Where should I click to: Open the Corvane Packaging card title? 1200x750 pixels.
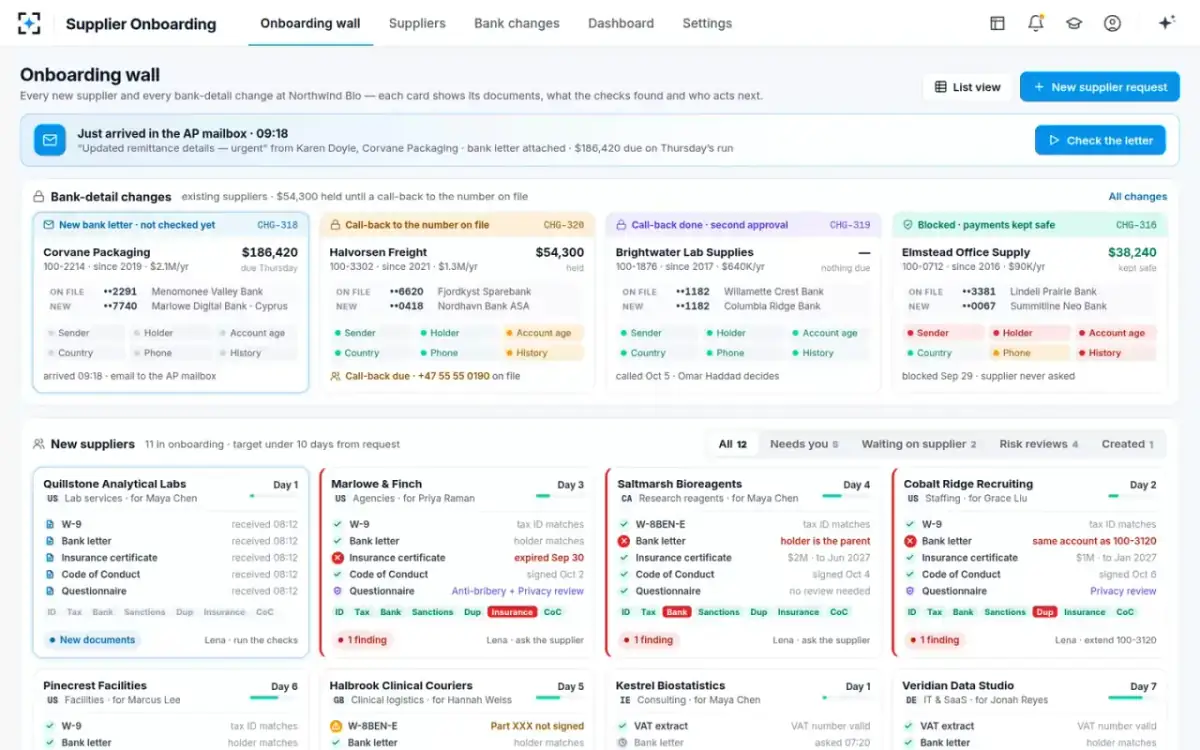pyautogui.click(x=97, y=253)
